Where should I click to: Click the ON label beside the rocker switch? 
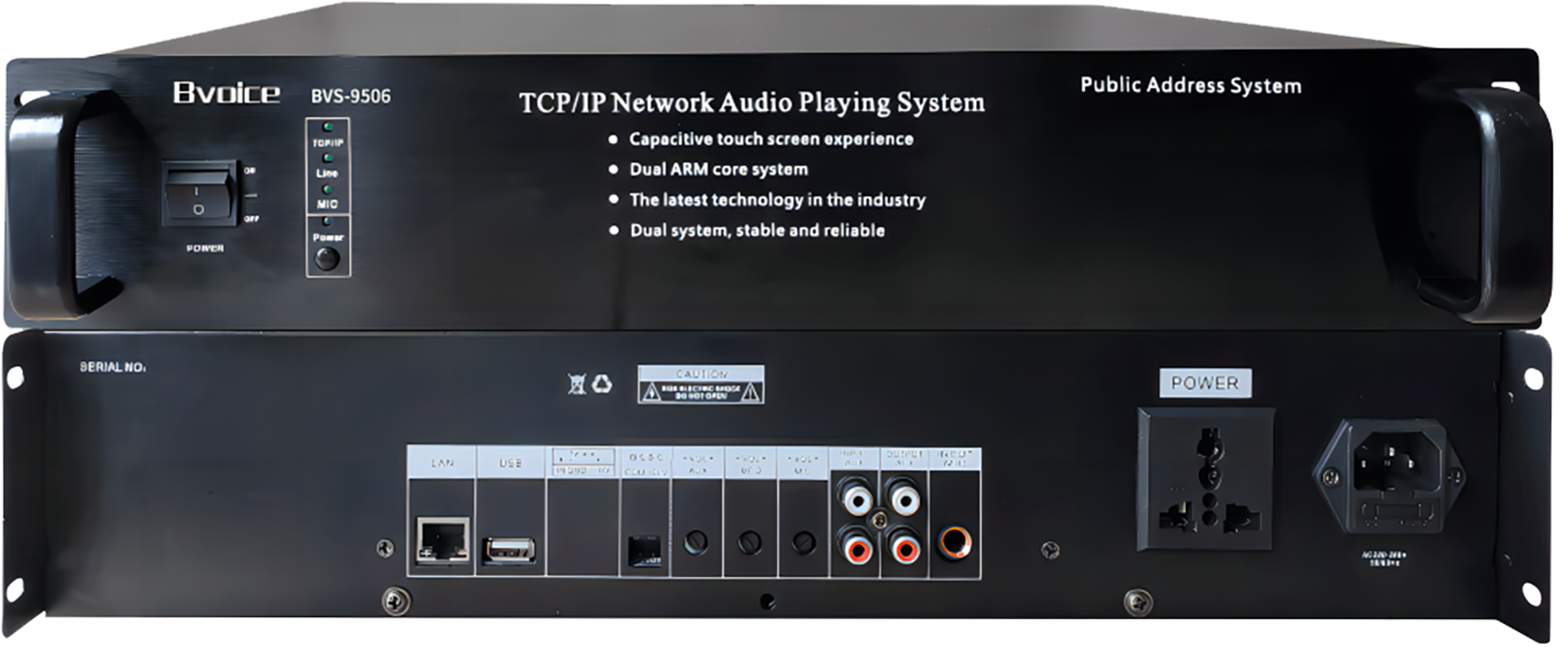[x=249, y=171]
